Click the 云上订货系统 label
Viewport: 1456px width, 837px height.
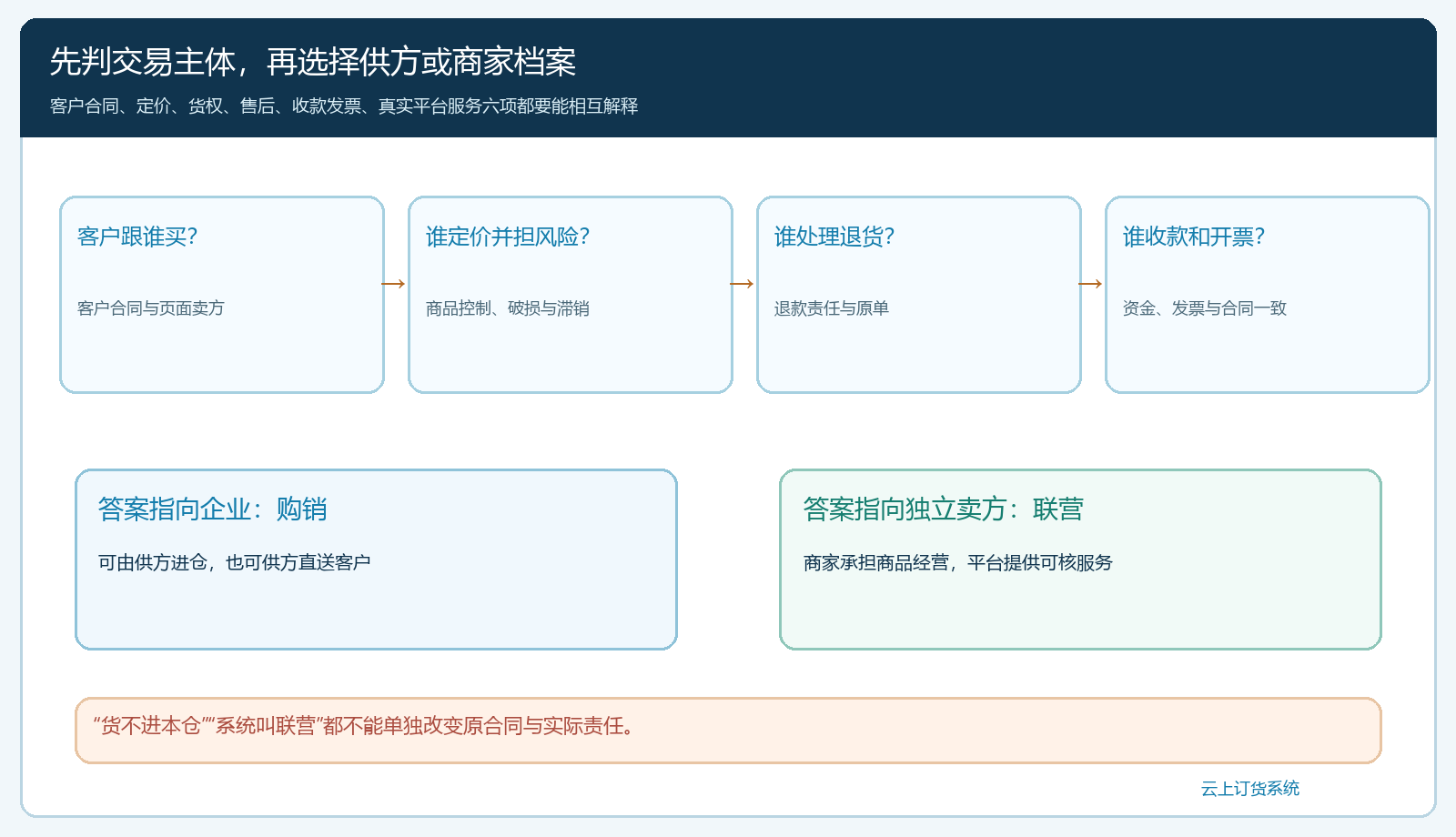pyautogui.click(x=1250, y=789)
